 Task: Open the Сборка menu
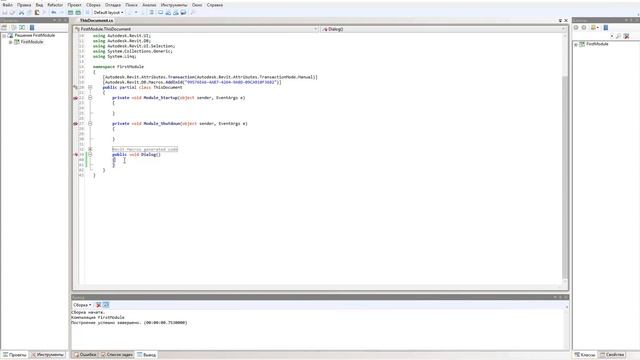click(93, 5)
